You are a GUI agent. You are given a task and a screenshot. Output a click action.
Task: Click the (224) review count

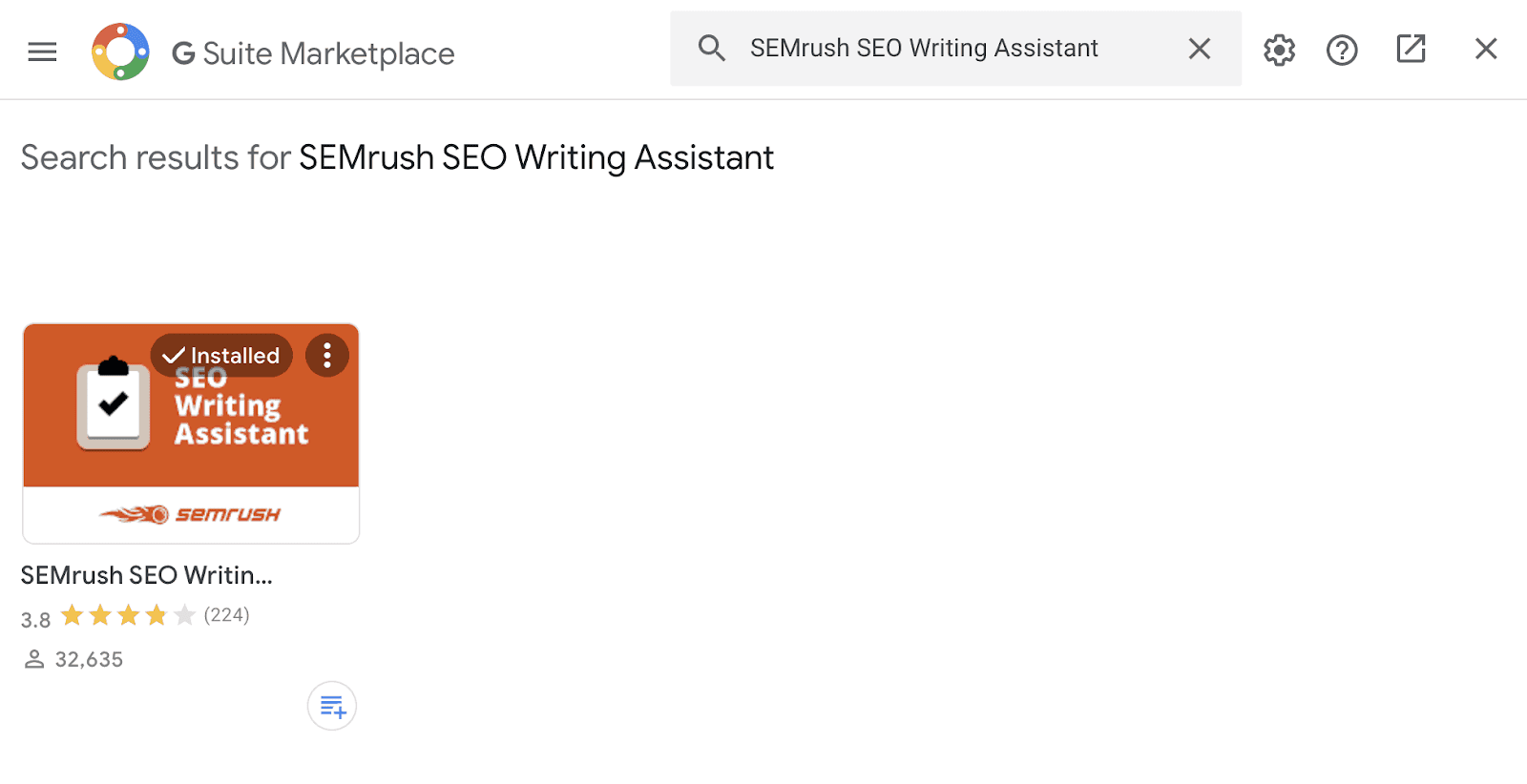pos(226,615)
